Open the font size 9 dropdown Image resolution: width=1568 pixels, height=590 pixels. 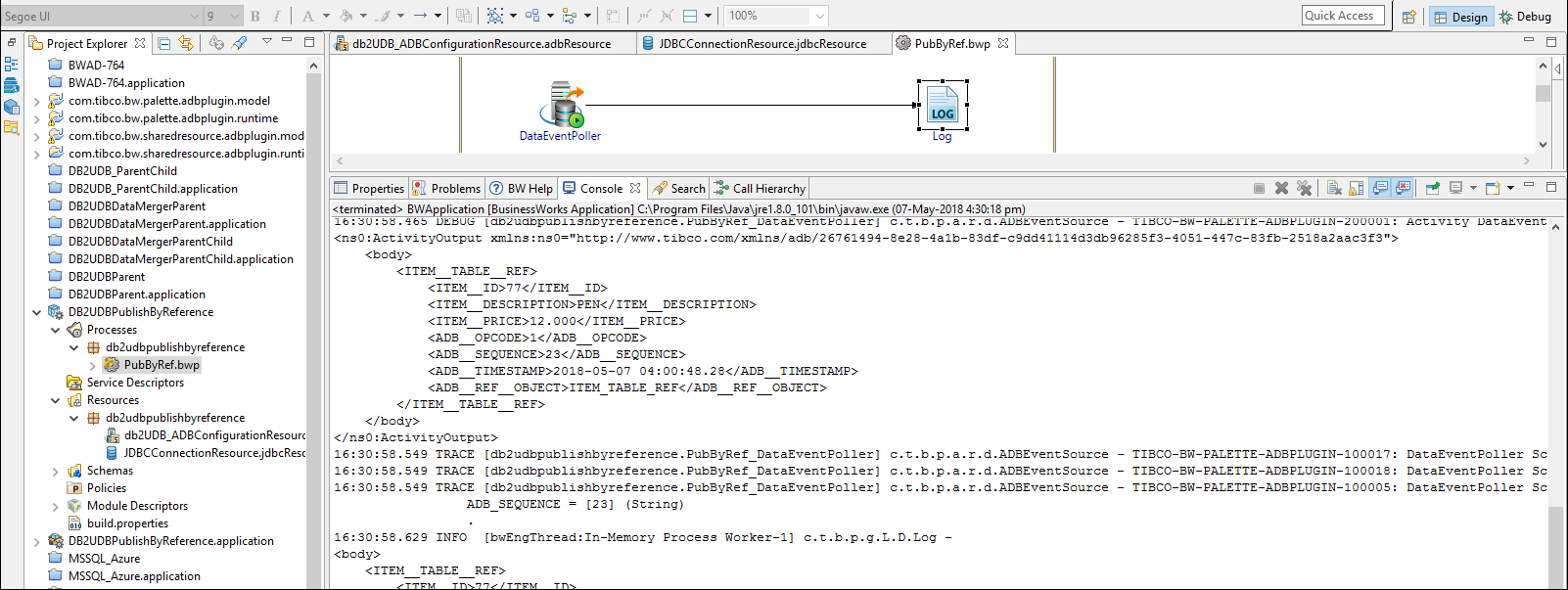click(x=234, y=16)
